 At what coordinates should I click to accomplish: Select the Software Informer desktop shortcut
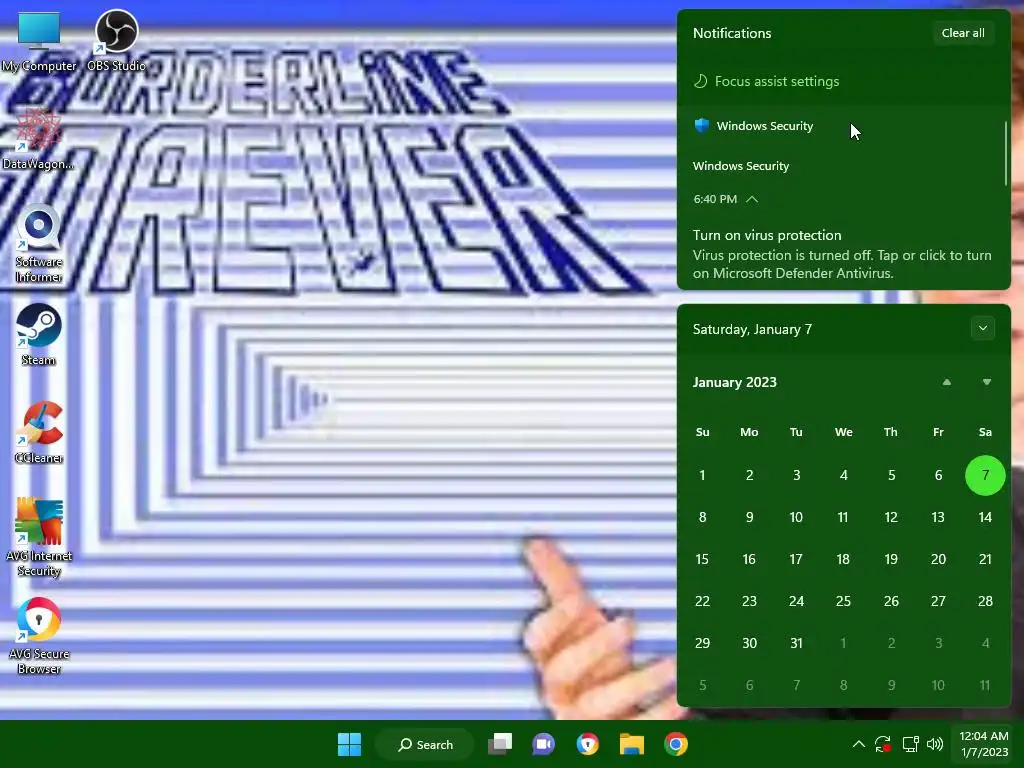(39, 244)
